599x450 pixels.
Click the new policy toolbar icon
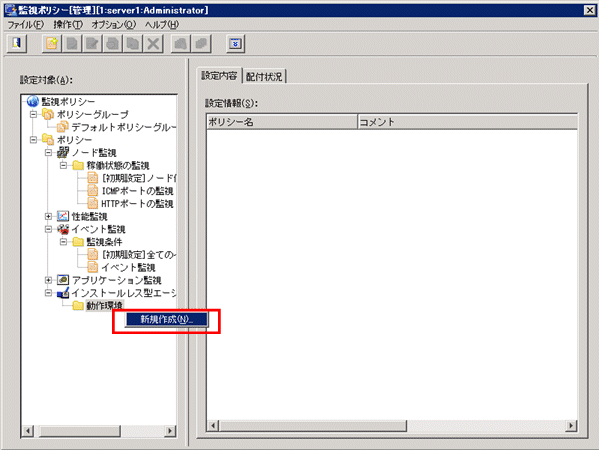coord(52,43)
